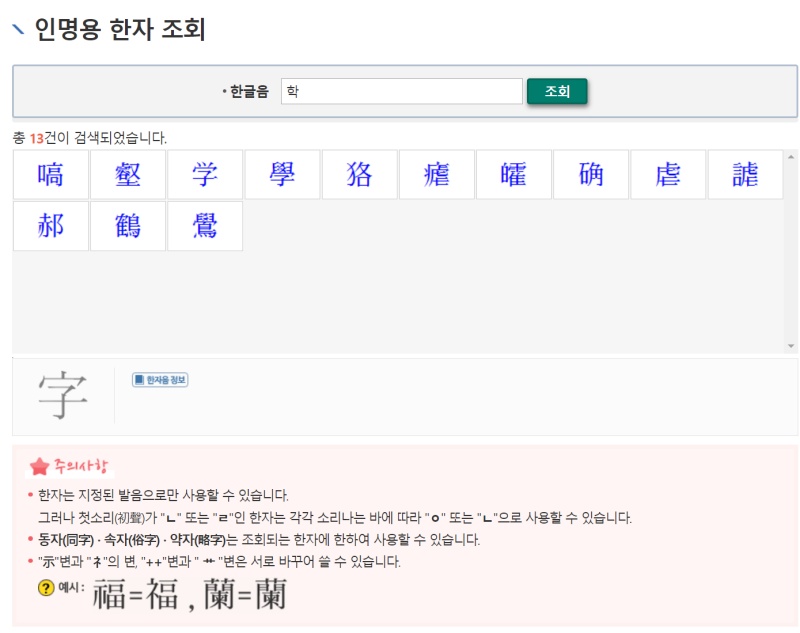Select the hanja 郝 in the second row
The width and height of the screenshot is (800, 633).
[x=50, y=225]
